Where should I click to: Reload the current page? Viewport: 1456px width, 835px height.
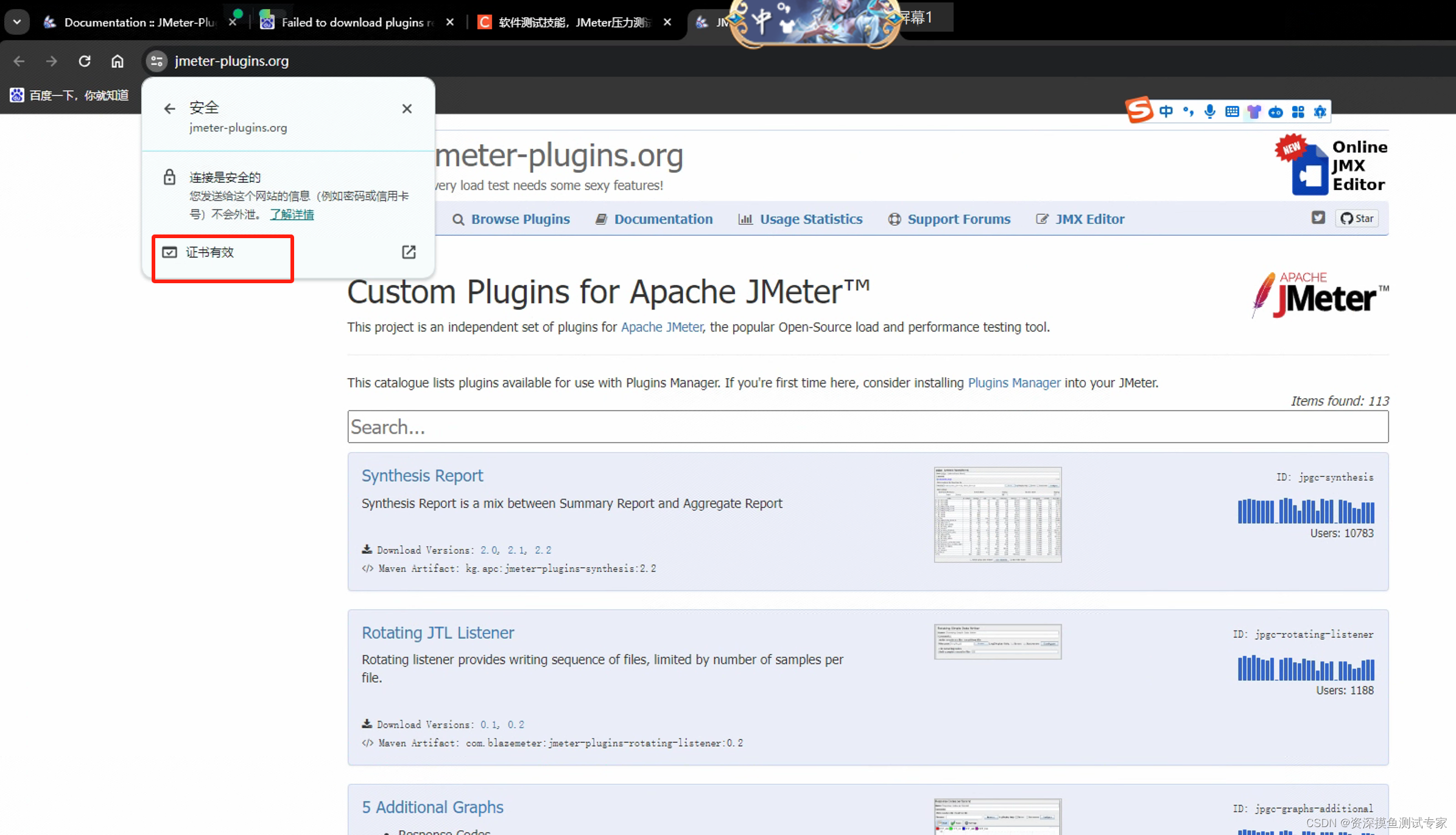[85, 61]
